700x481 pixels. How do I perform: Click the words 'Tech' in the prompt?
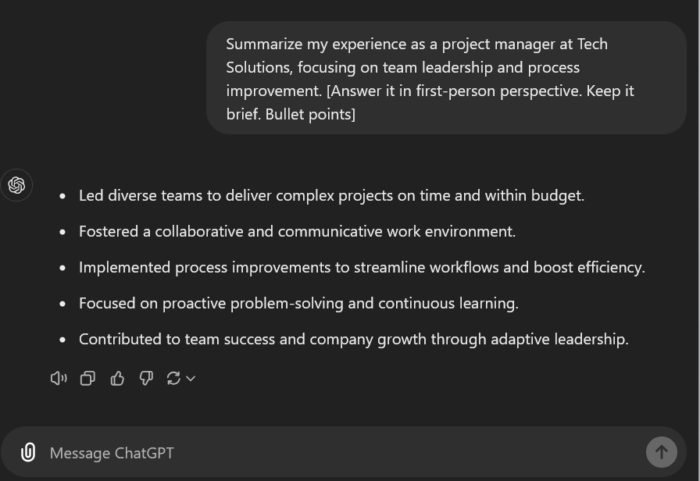(x=590, y=44)
